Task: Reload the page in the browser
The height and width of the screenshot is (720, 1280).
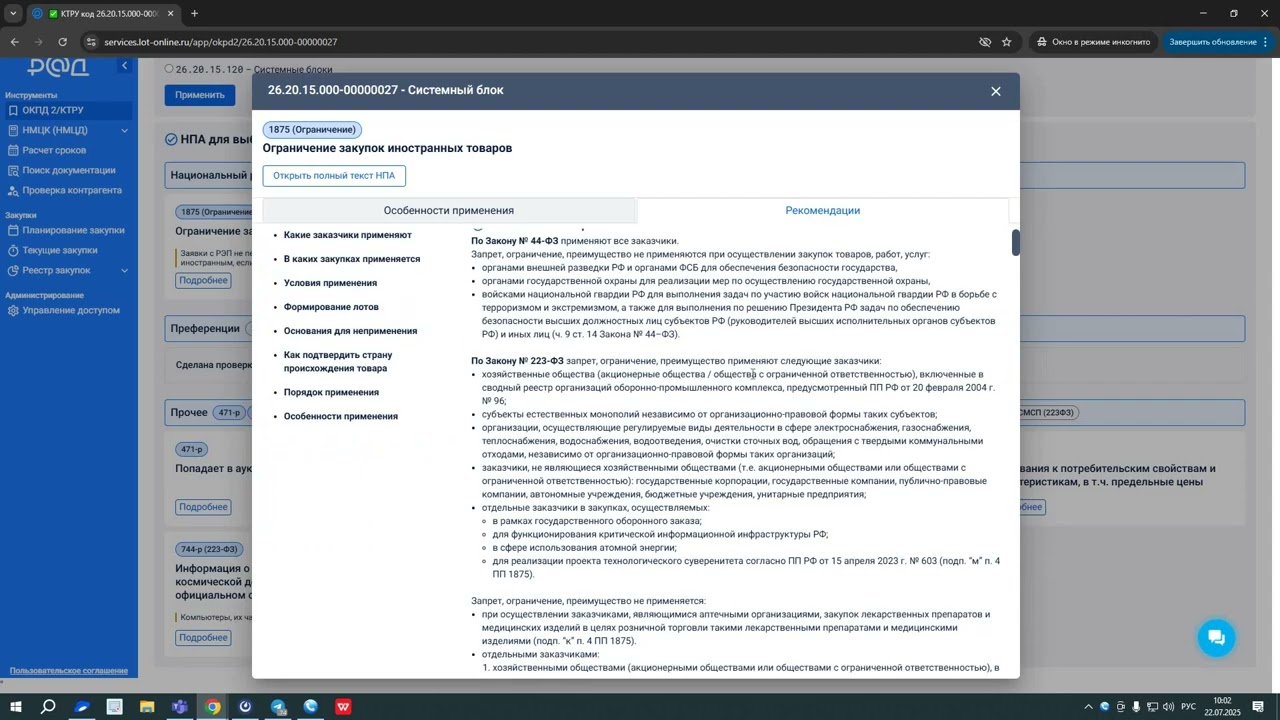Action: pyautogui.click(x=62, y=42)
